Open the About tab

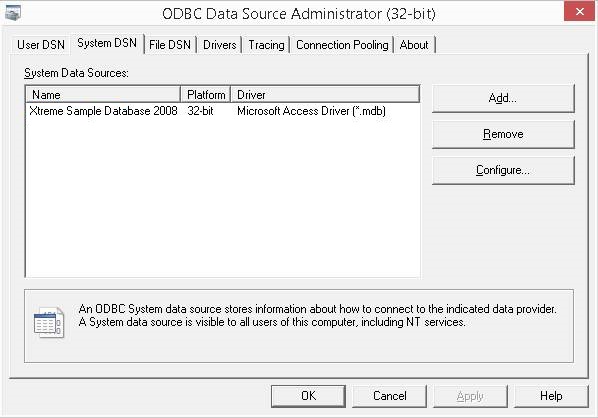pos(414,45)
